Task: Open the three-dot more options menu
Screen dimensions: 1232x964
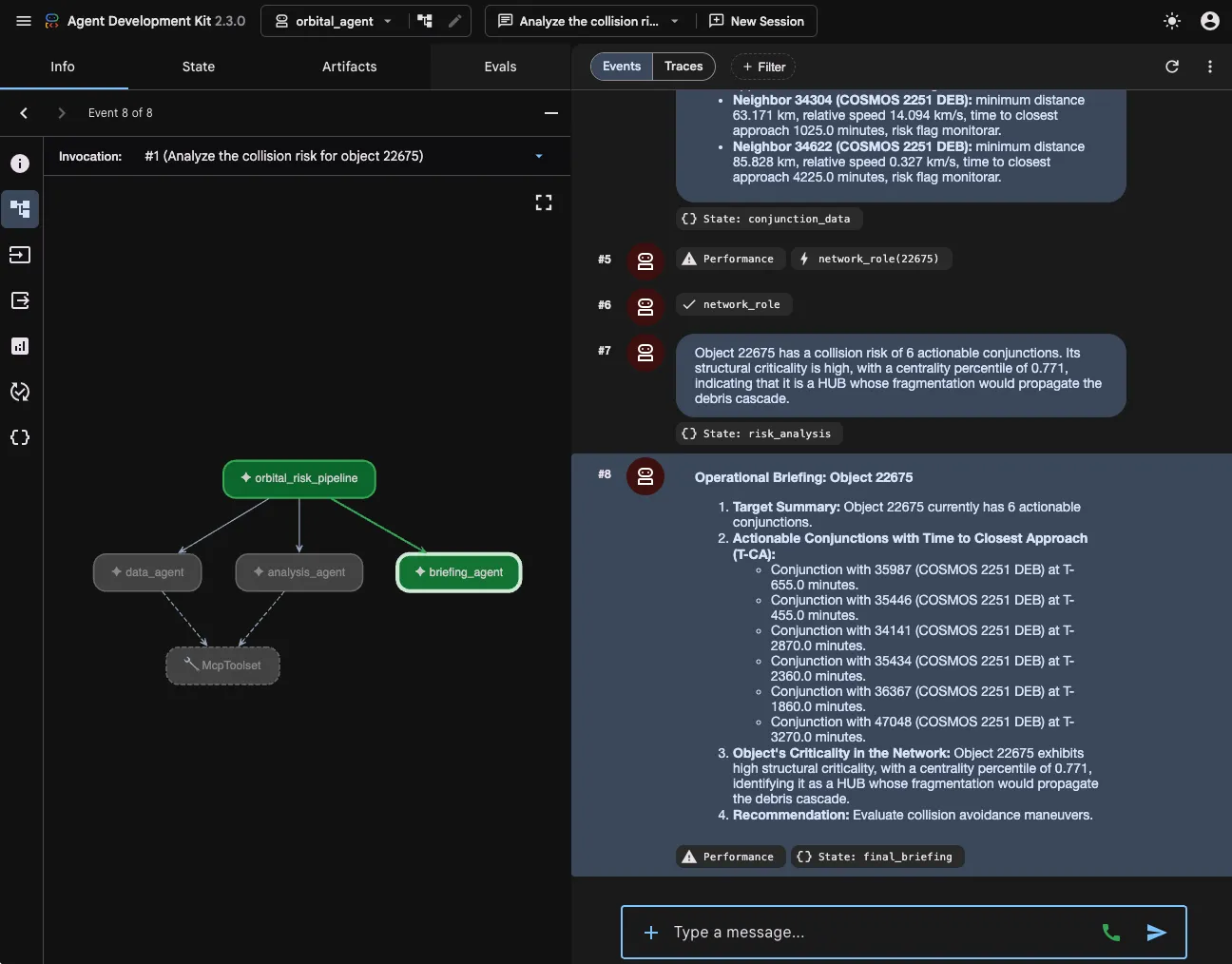Action: (x=1210, y=67)
